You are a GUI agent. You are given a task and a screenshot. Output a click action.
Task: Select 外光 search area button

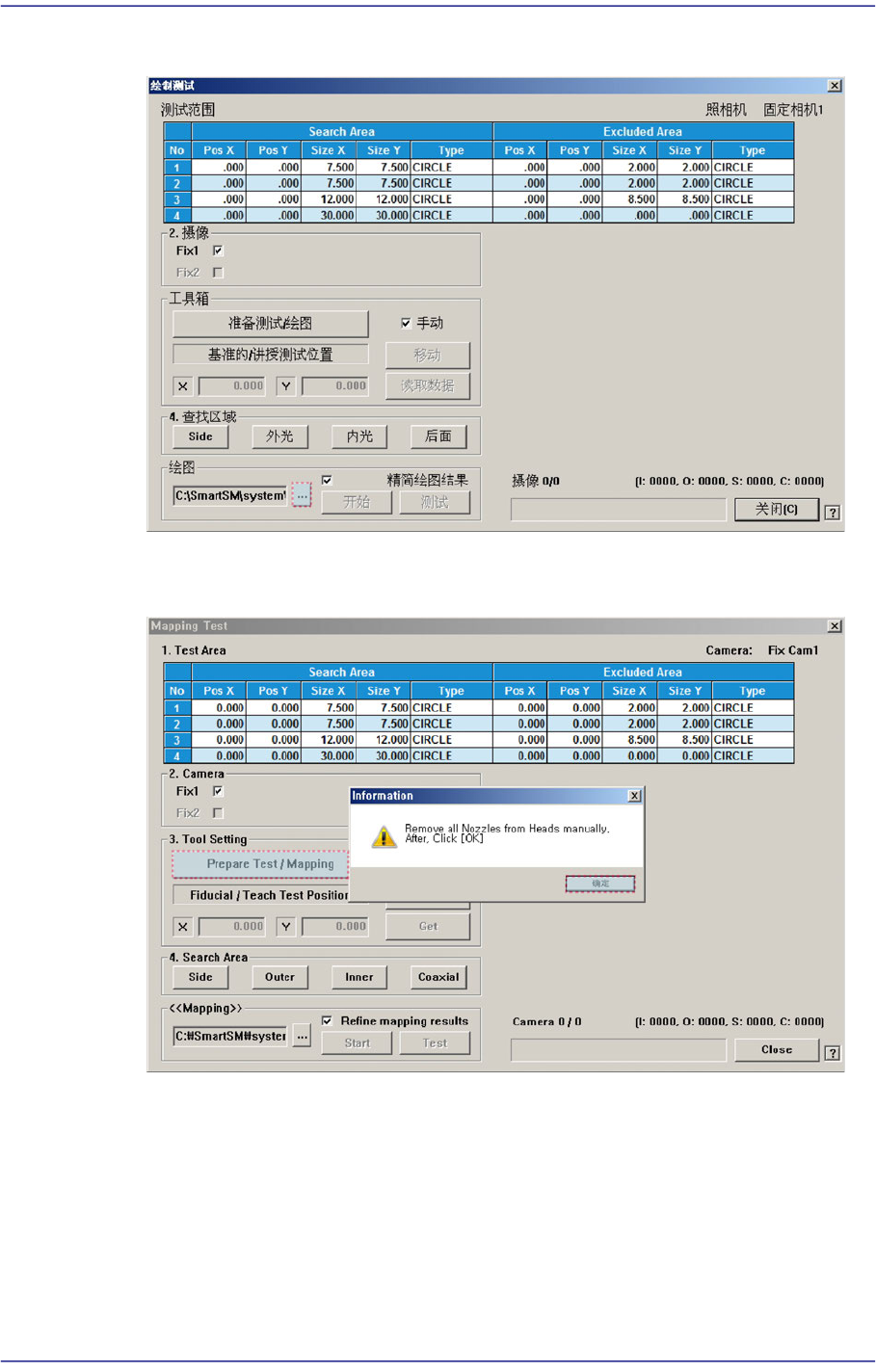[x=279, y=436]
